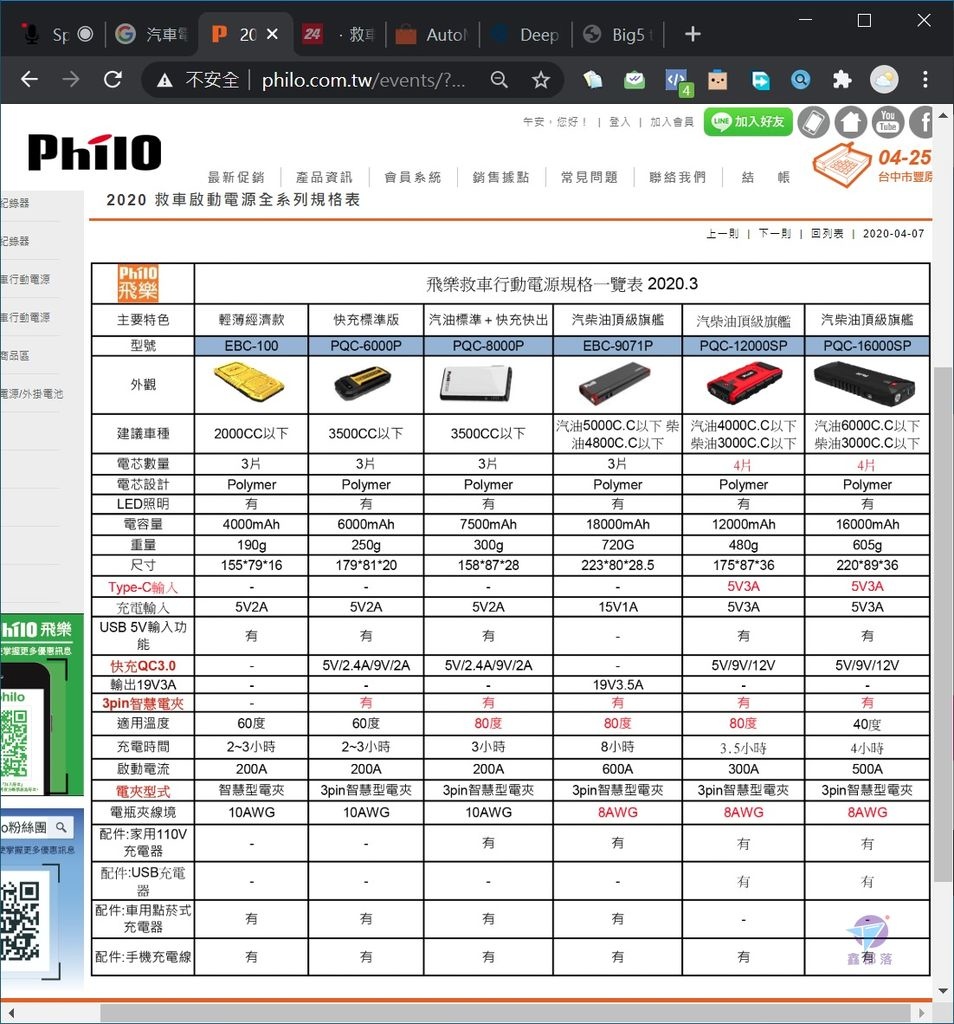This screenshot has width=954, height=1024.
Task: Open the Chrome extensions puzzle icon
Action: tap(842, 80)
